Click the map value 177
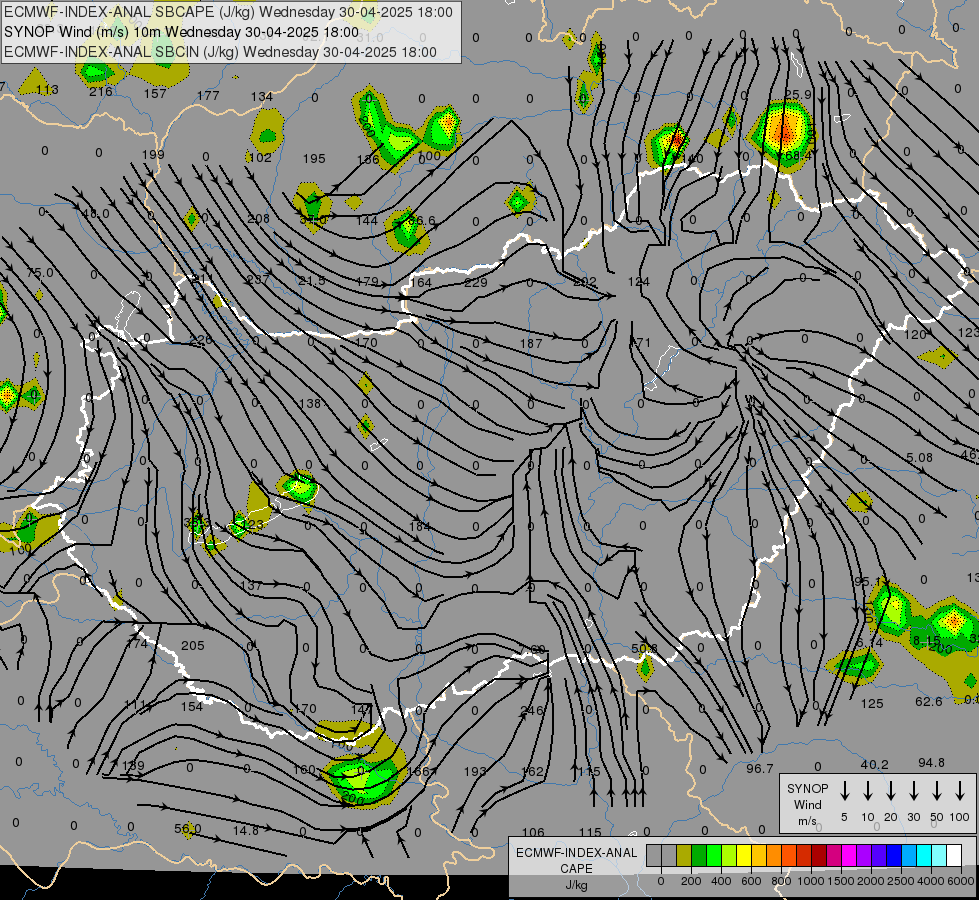 [208, 95]
